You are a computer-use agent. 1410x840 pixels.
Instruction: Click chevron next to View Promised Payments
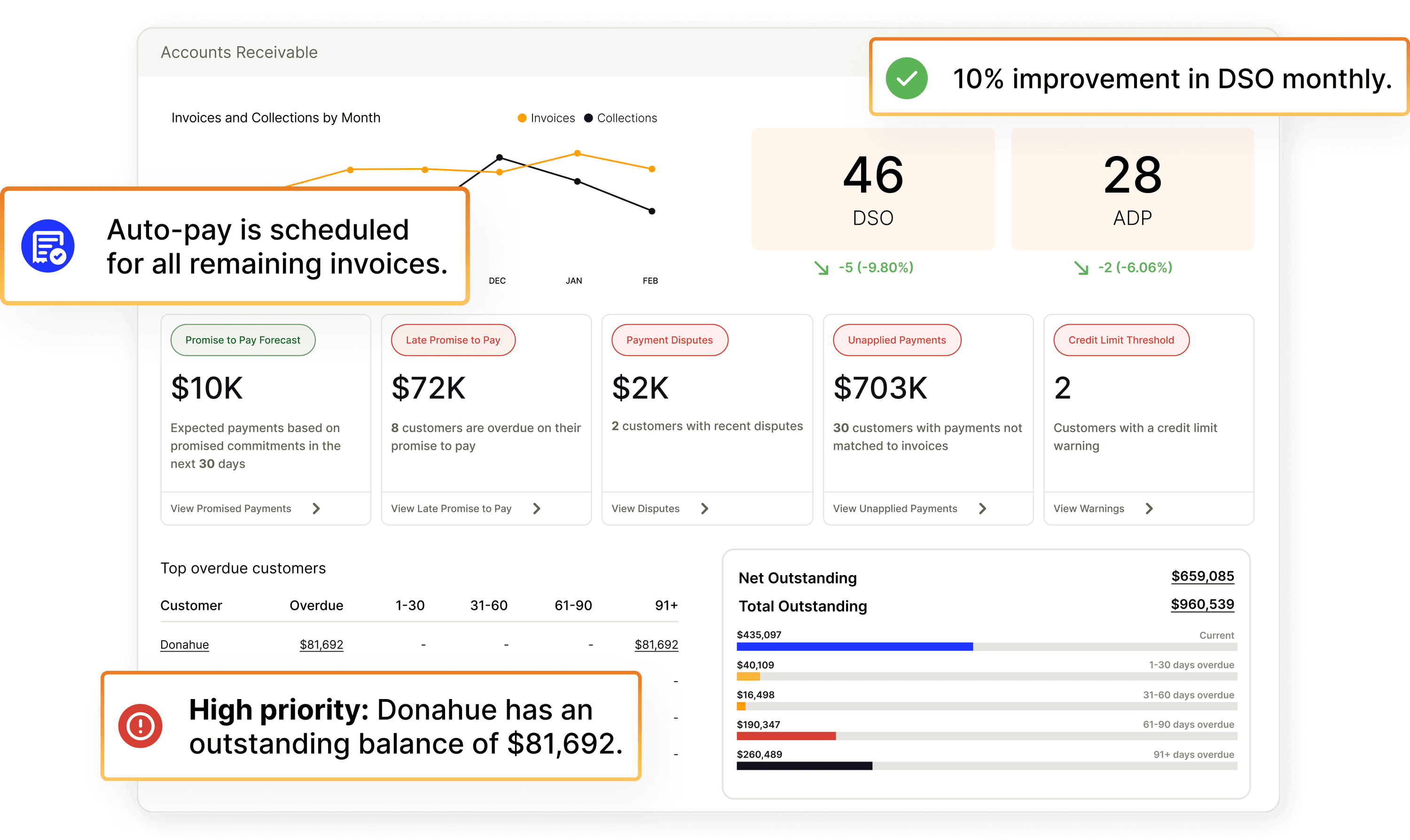coord(316,508)
